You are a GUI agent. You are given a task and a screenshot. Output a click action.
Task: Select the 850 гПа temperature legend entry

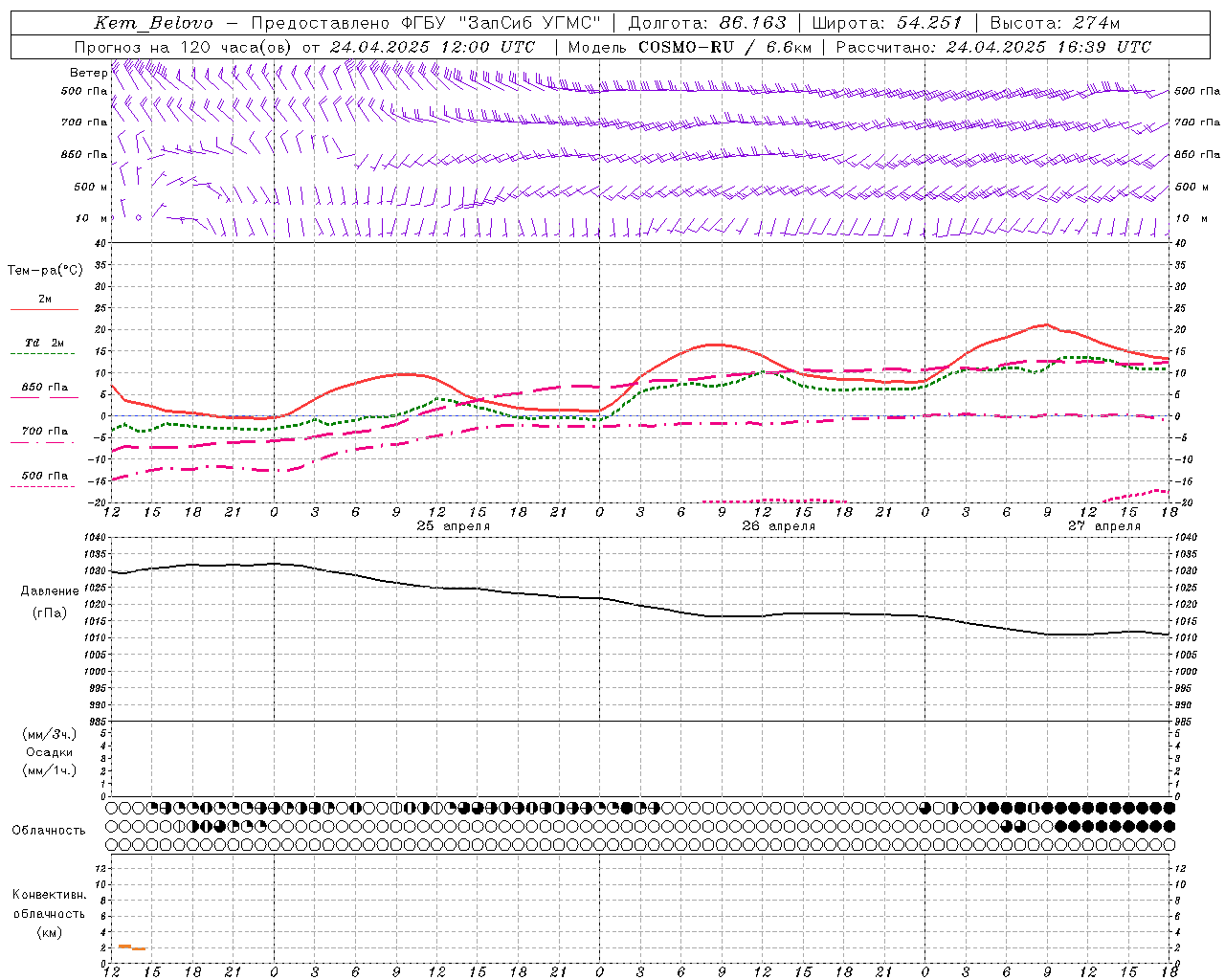coord(44,388)
